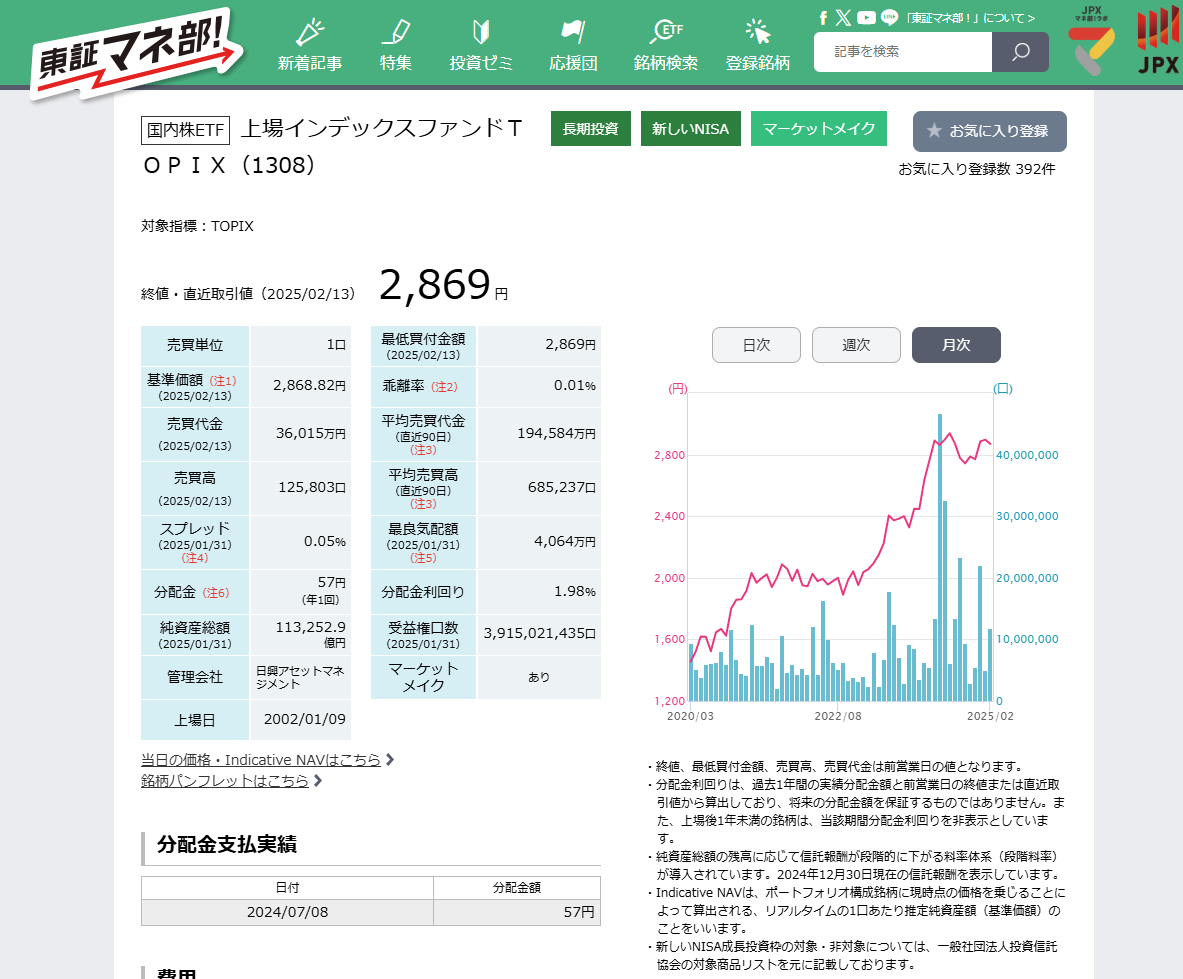Open 「東証マネ部！」について link
Screen dimensions: 1183x979
tap(969, 17)
